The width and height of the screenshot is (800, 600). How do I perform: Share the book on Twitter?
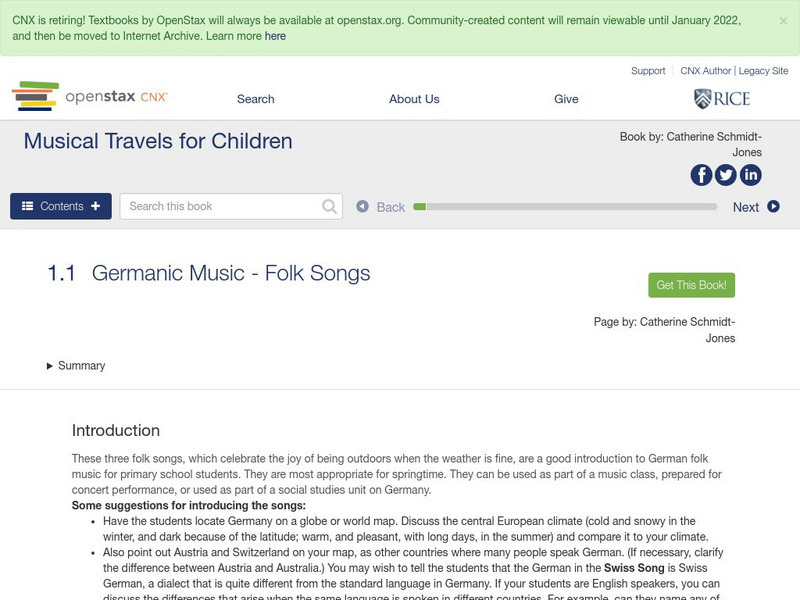(726, 175)
